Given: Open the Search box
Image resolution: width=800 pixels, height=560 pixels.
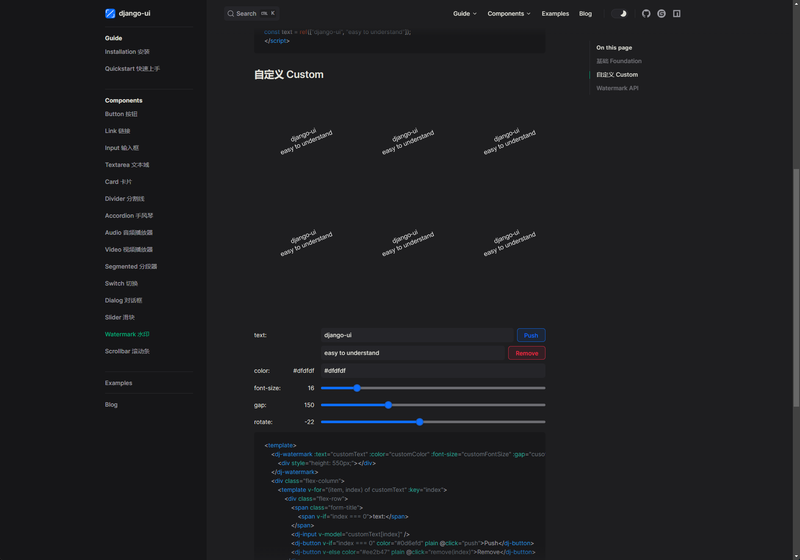Looking at the screenshot, I should [x=252, y=14].
